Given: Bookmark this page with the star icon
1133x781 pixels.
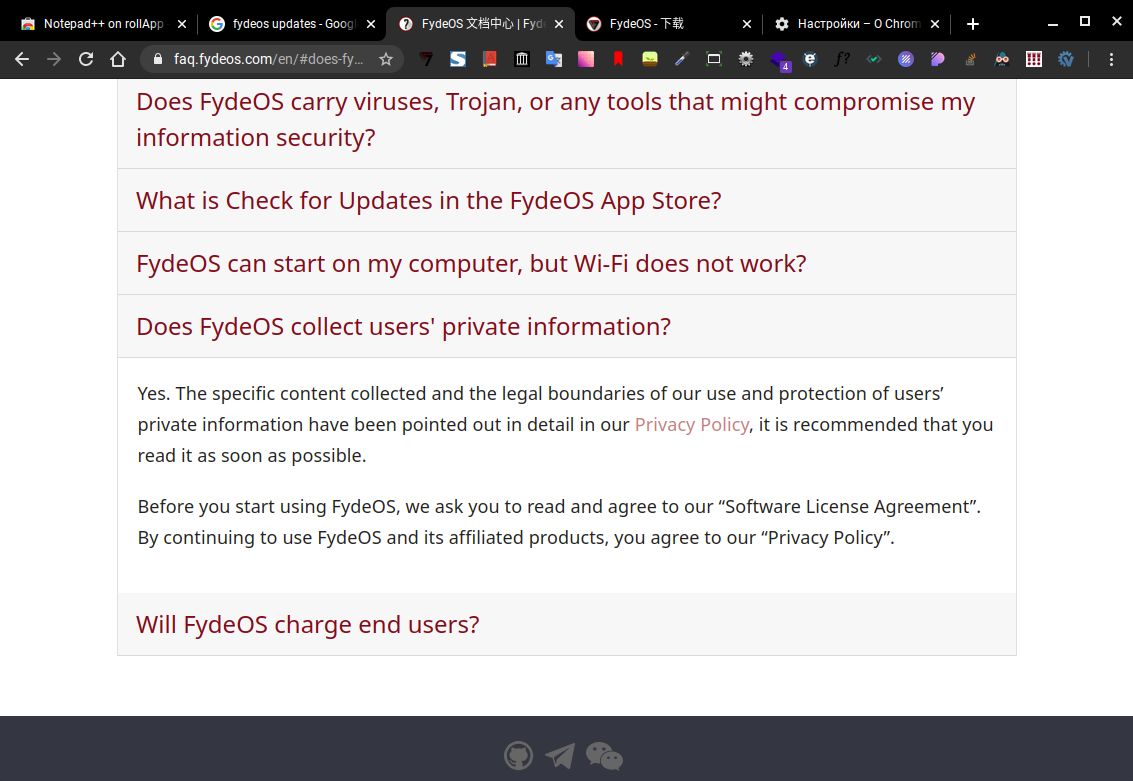Looking at the screenshot, I should tap(386, 59).
